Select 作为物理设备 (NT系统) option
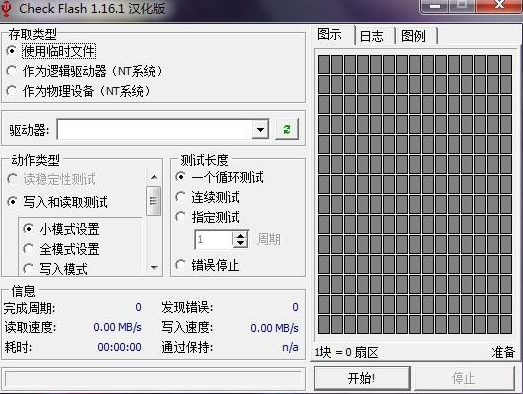This screenshot has height=394, width=523. [x=78, y=91]
